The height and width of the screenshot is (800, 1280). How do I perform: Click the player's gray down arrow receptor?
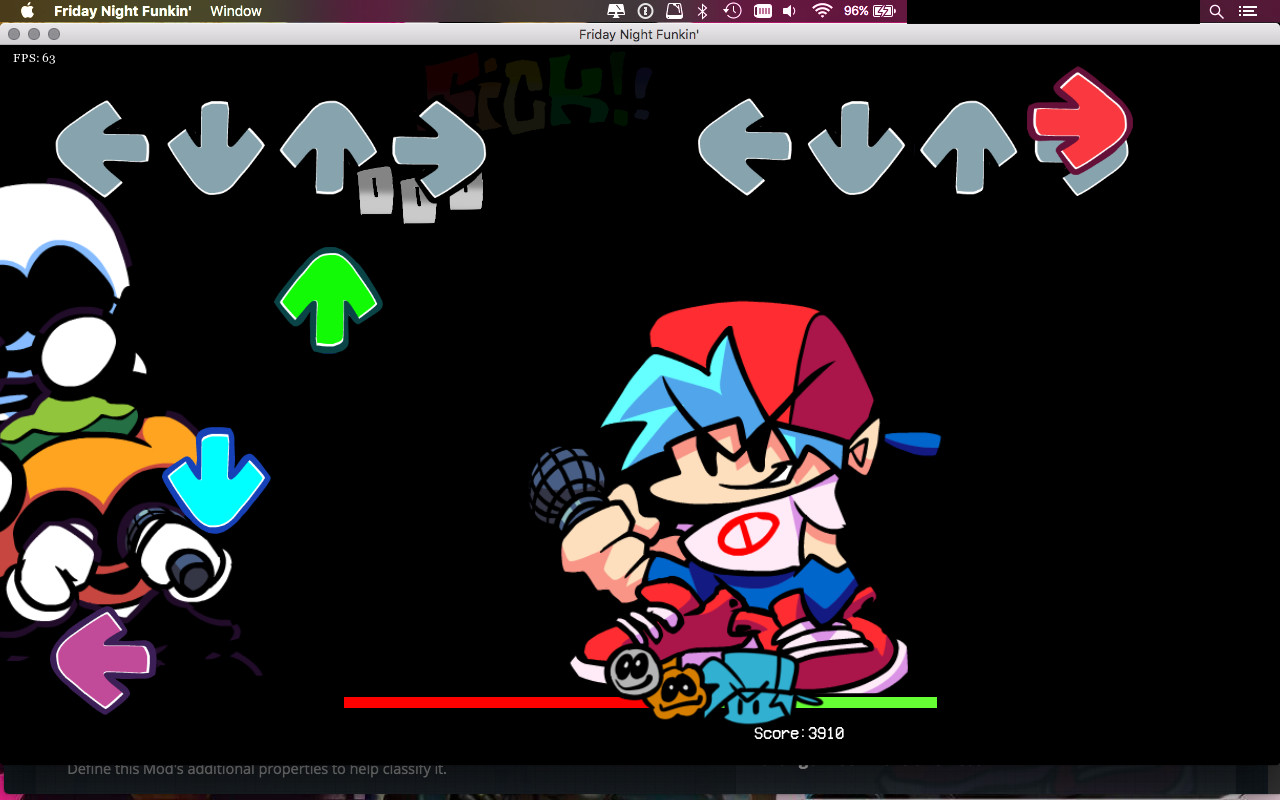pyautogui.click(x=856, y=147)
